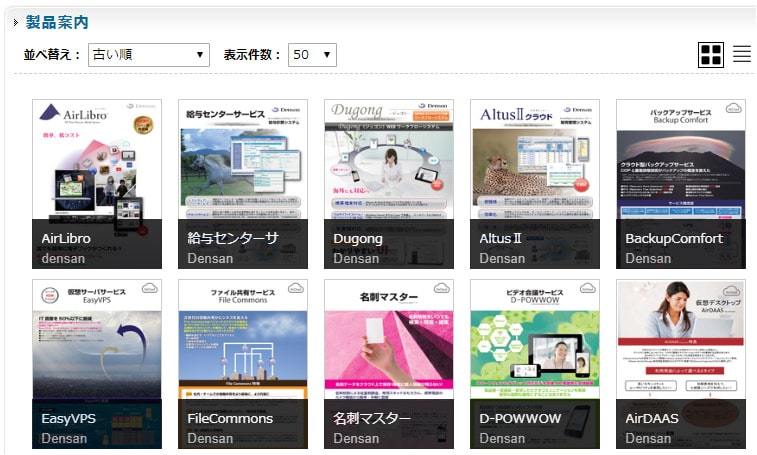Click the Dugong product title
The height and width of the screenshot is (455, 757).
(358, 239)
